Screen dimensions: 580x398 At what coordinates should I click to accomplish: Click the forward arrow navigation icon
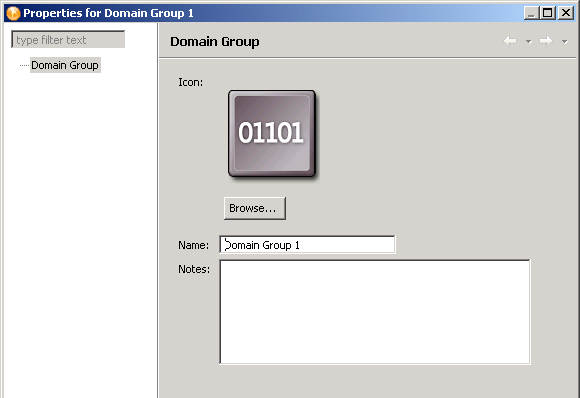pos(546,41)
